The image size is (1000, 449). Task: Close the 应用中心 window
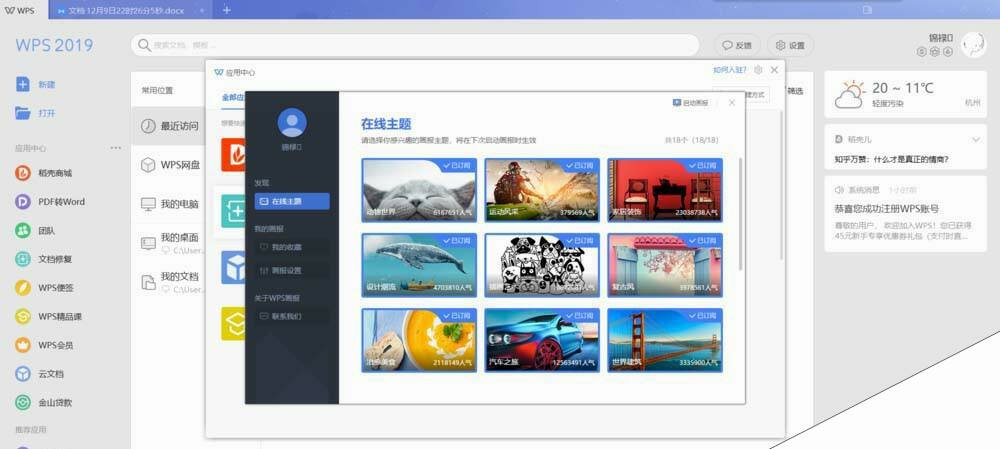[774, 70]
